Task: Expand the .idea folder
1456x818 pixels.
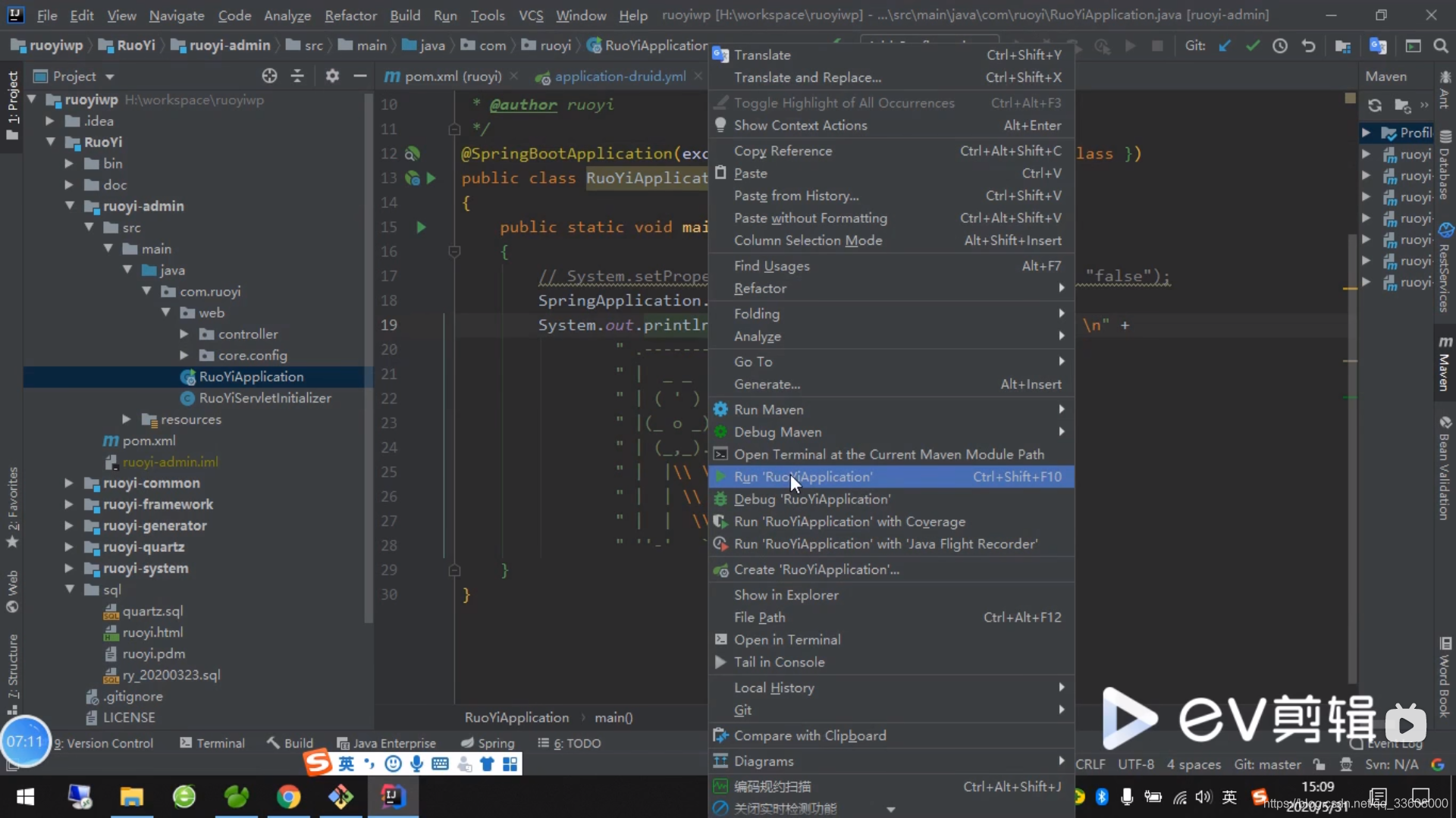Action: (x=50, y=121)
